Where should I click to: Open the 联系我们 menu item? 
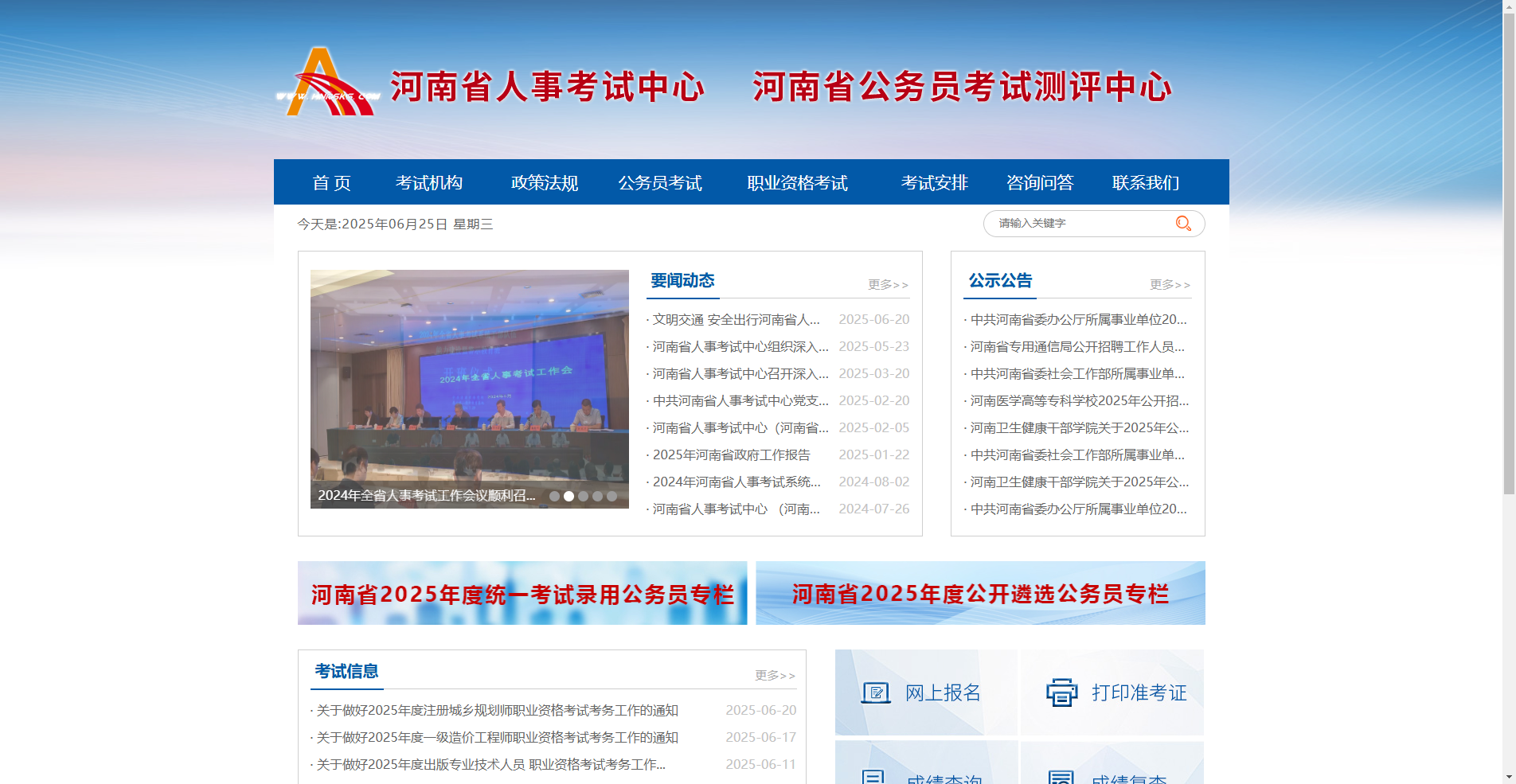pos(1145,182)
